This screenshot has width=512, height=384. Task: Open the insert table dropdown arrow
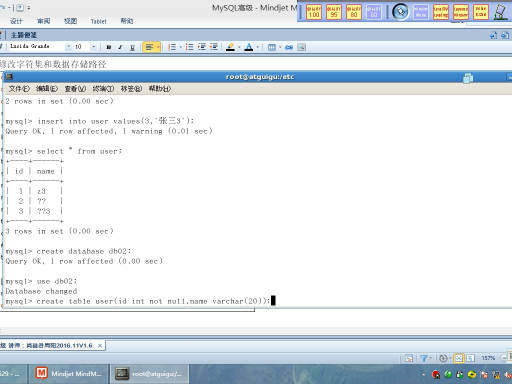[280, 47]
